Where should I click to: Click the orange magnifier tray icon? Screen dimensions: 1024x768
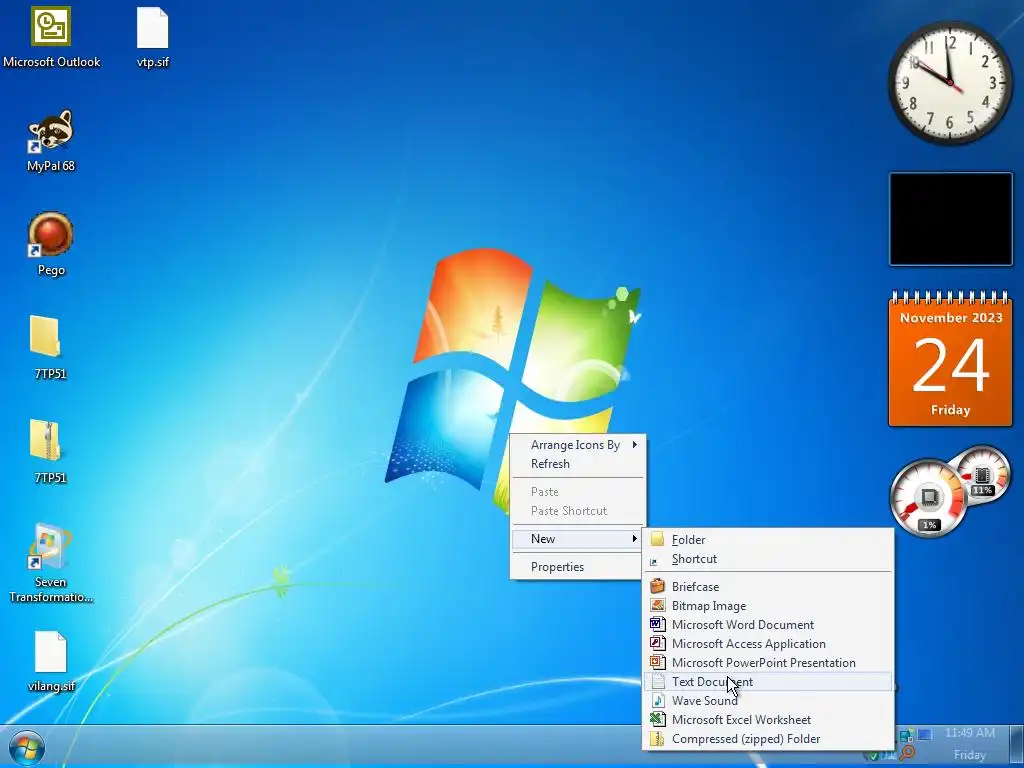907,753
